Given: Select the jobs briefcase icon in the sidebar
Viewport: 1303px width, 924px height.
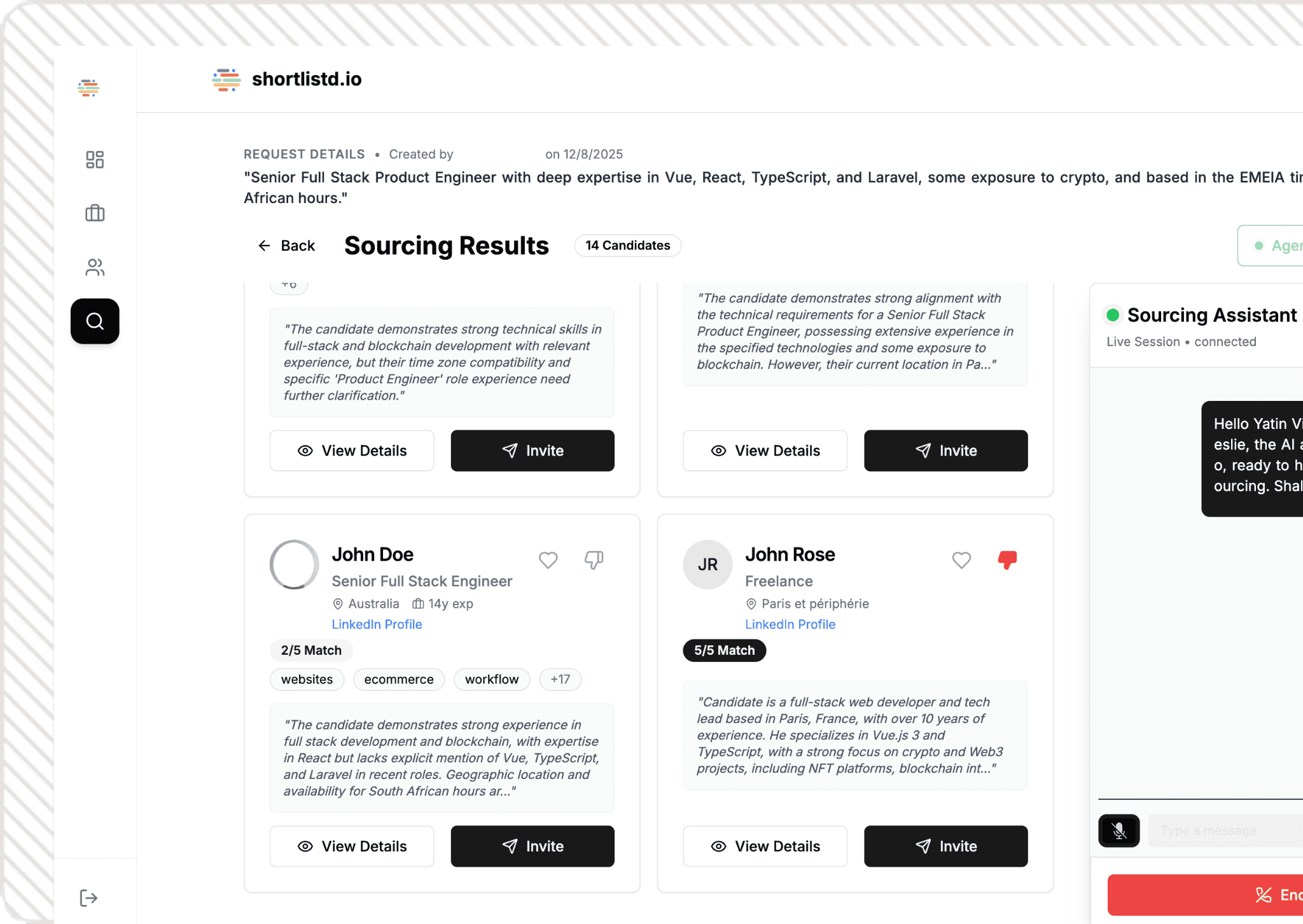Looking at the screenshot, I should pyautogui.click(x=94, y=213).
